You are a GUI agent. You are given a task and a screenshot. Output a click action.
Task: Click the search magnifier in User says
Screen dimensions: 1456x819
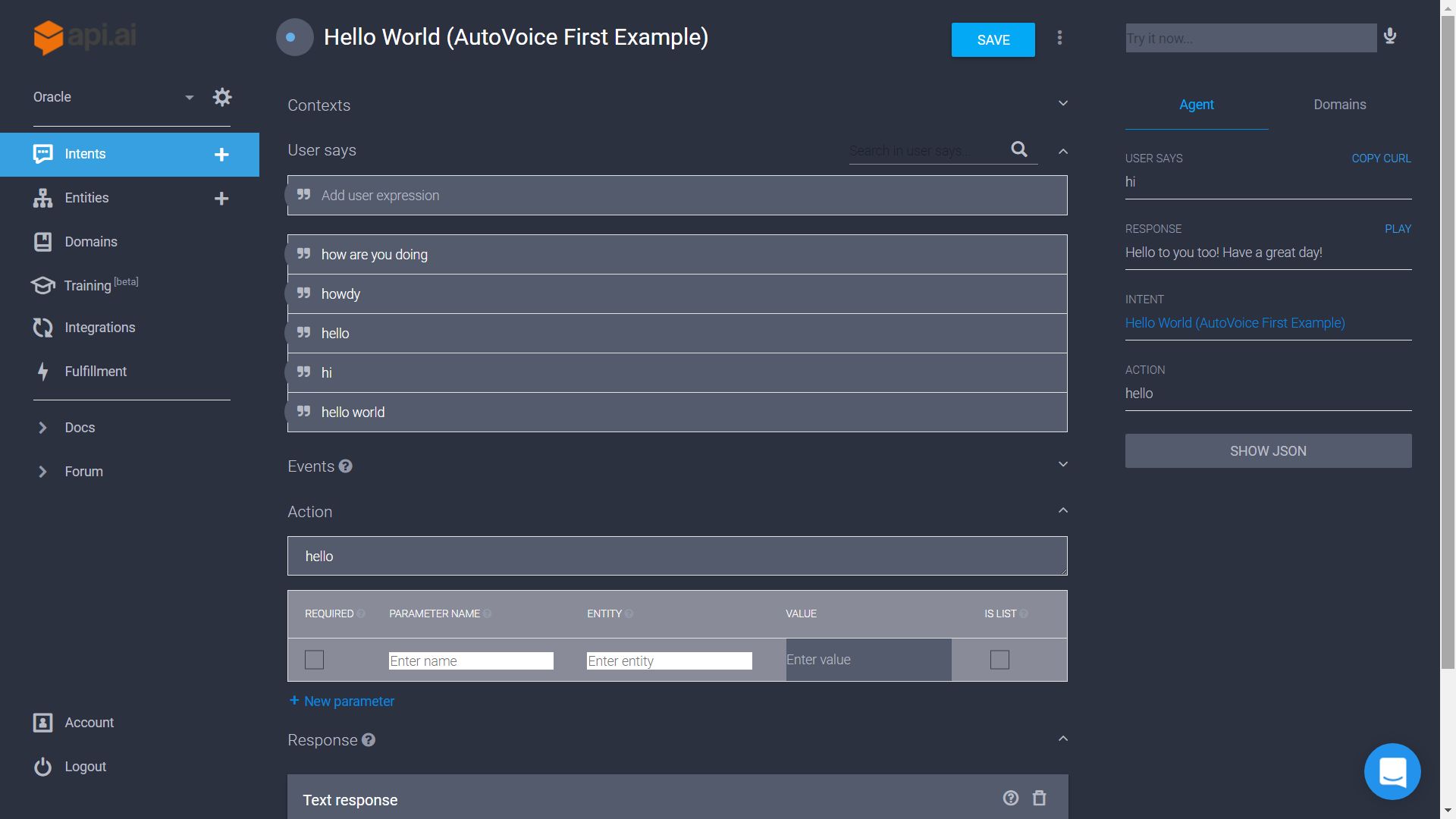point(1019,149)
